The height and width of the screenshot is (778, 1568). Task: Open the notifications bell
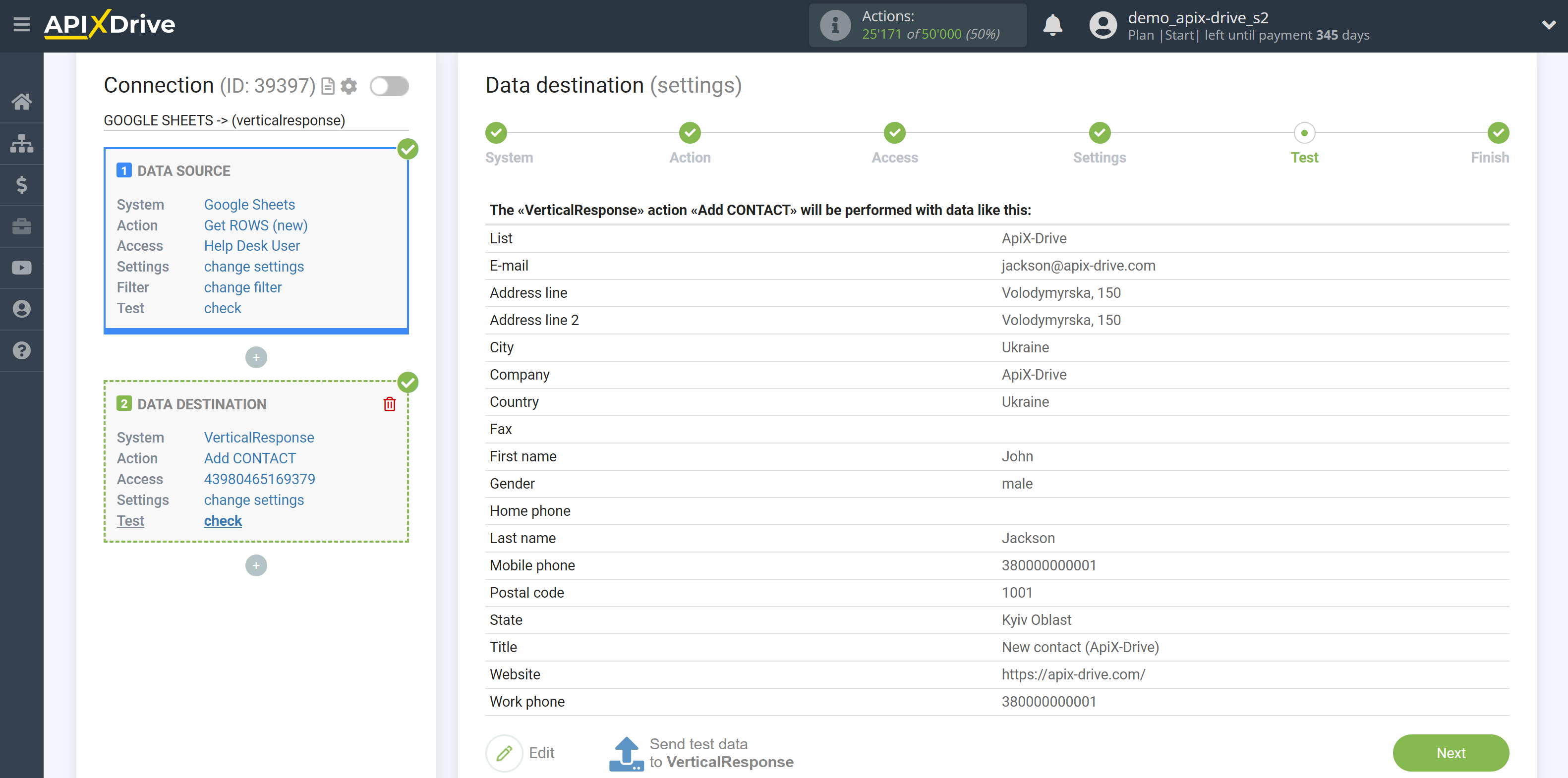1052,26
